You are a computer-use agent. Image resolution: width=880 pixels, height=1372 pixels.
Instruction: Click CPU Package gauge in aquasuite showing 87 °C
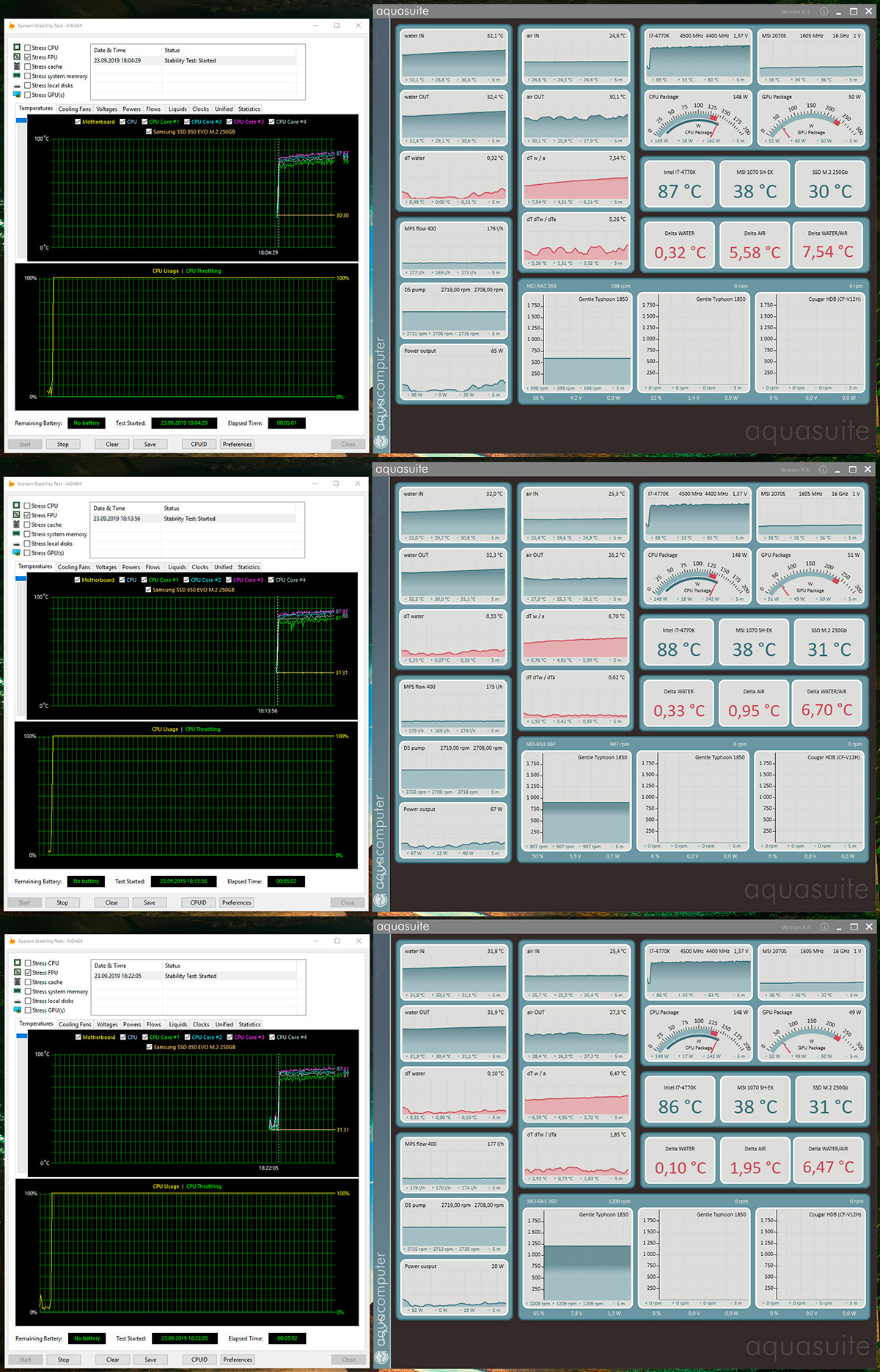click(x=698, y=120)
